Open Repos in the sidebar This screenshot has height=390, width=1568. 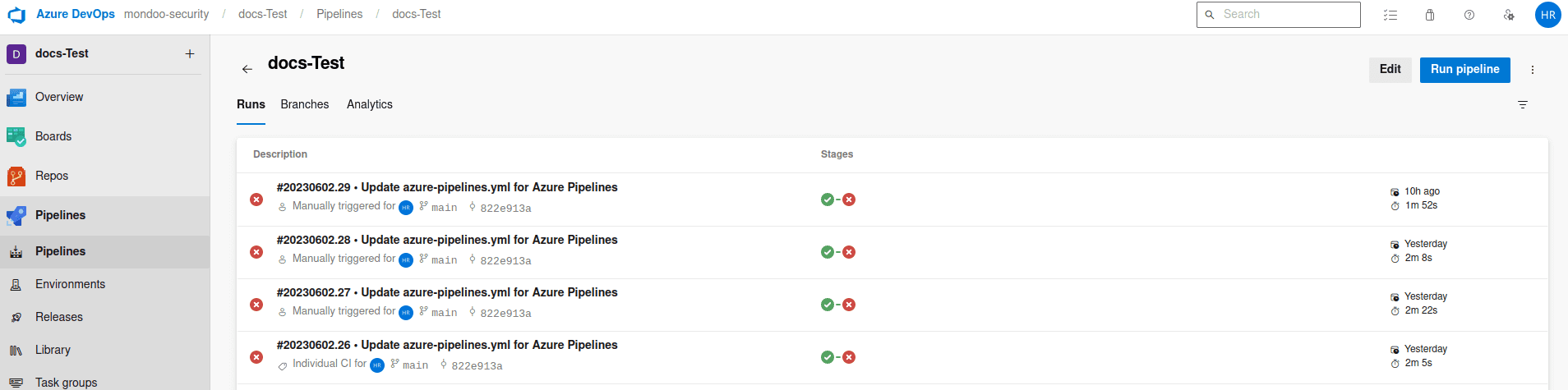[52, 176]
